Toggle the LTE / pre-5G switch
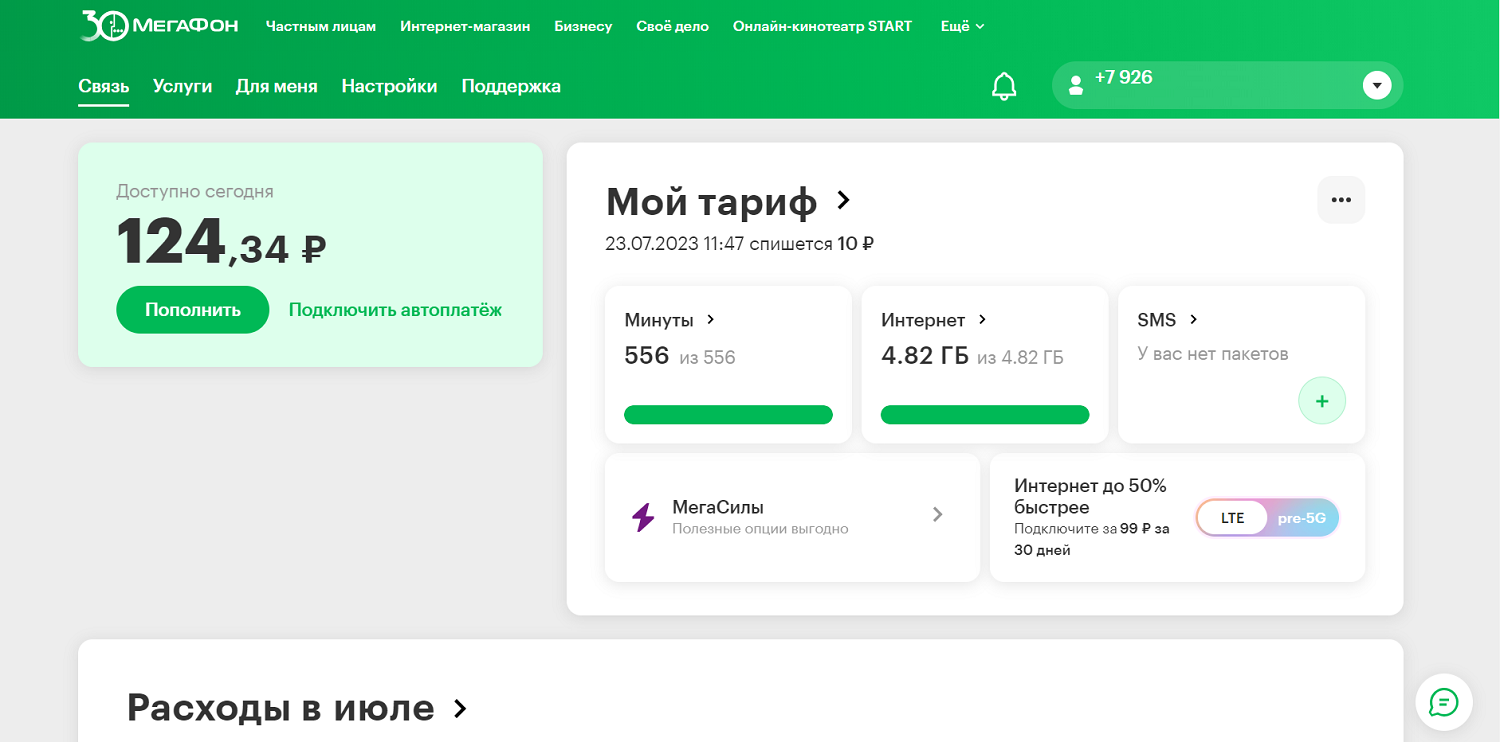 tap(1267, 518)
